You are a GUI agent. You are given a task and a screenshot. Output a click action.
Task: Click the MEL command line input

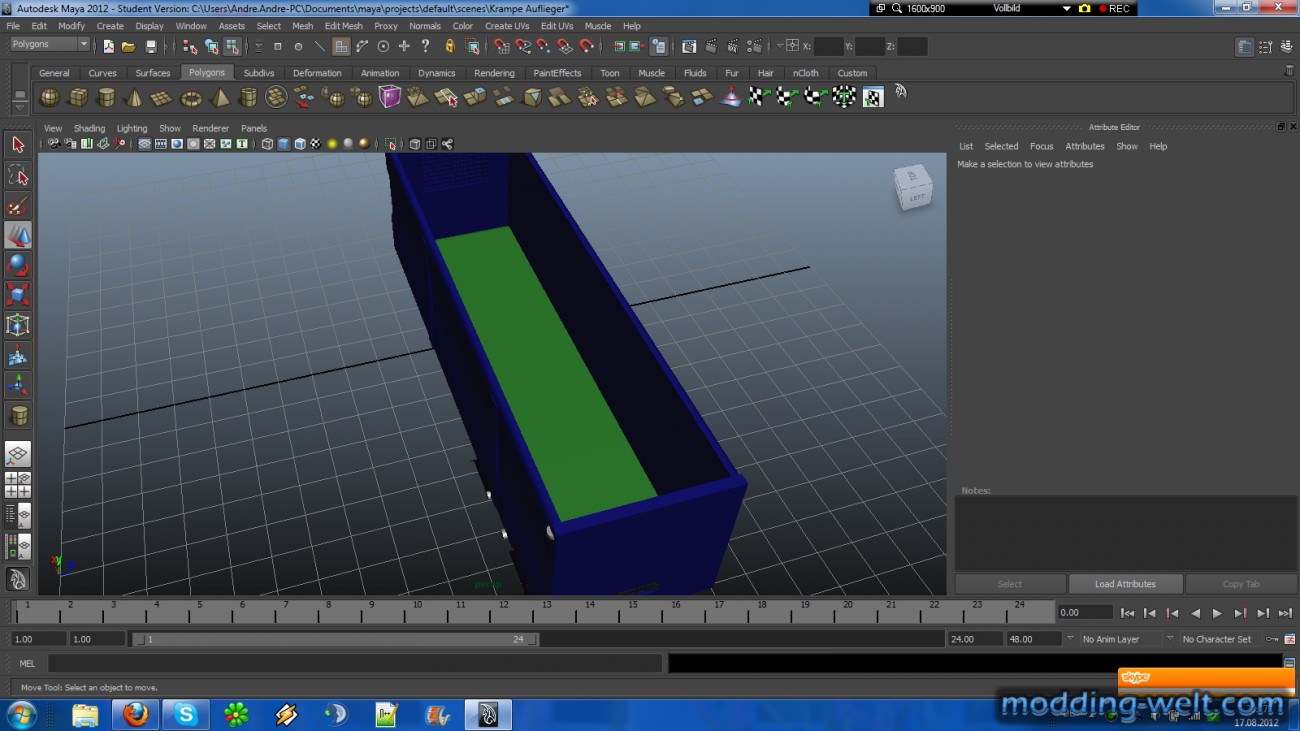click(x=355, y=663)
